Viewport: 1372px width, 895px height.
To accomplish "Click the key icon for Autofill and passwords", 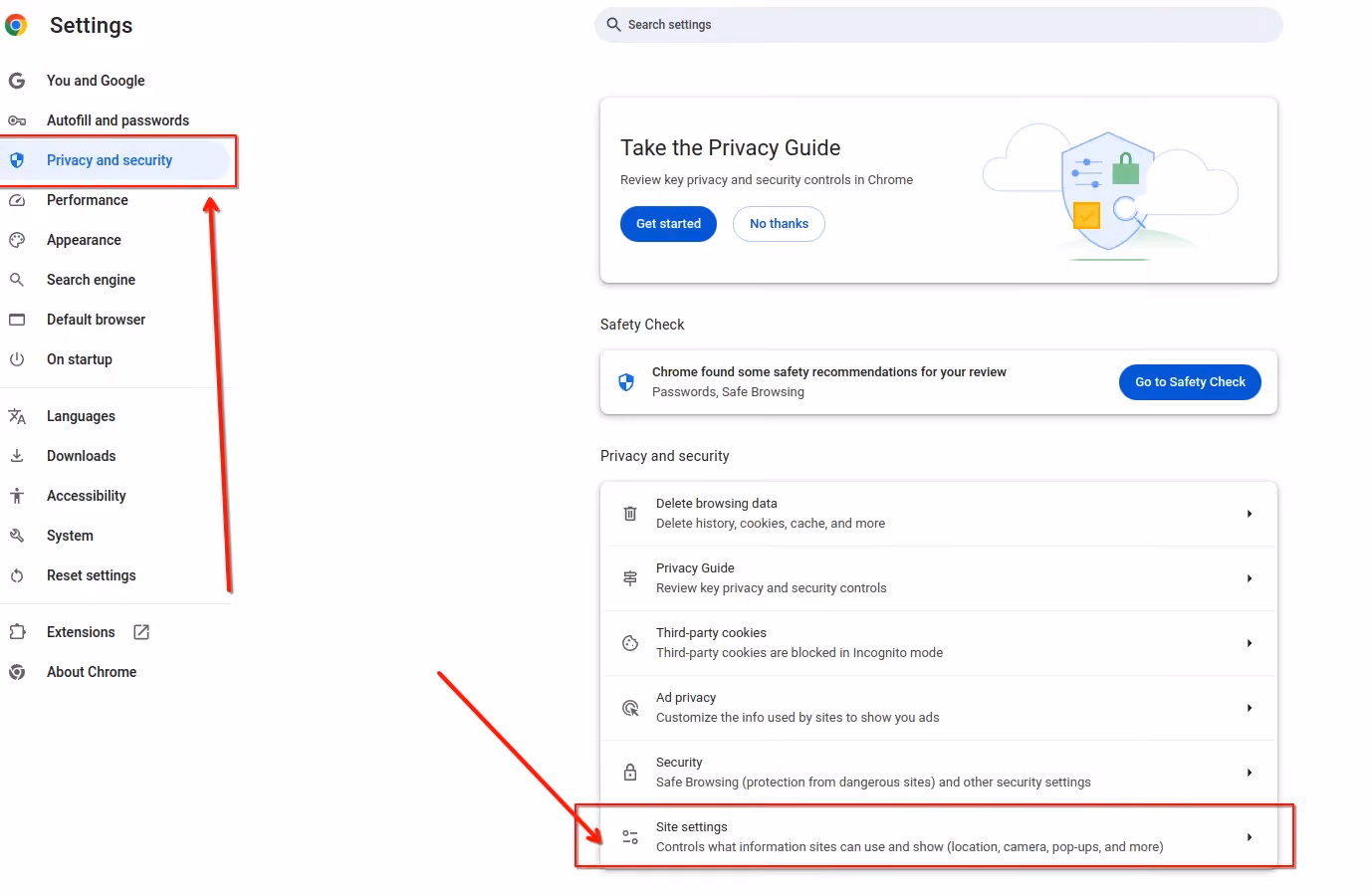I will click(17, 120).
